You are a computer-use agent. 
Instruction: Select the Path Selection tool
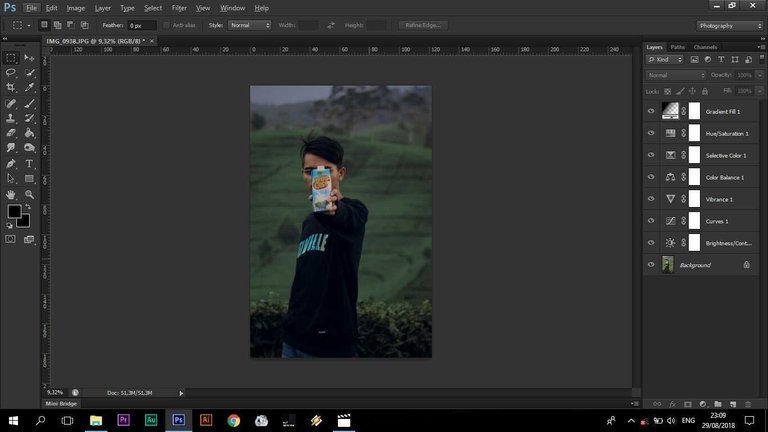10,179
